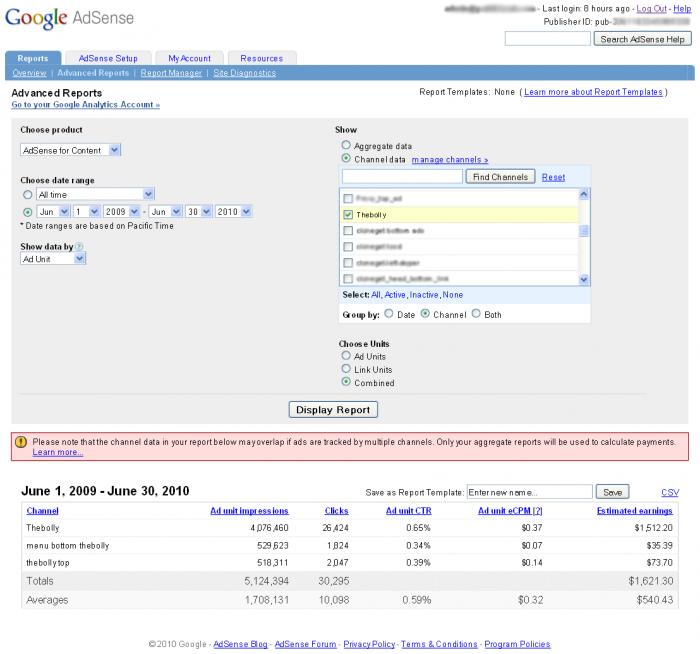
Task: Download report via CSV link
Action: [670, 492]
